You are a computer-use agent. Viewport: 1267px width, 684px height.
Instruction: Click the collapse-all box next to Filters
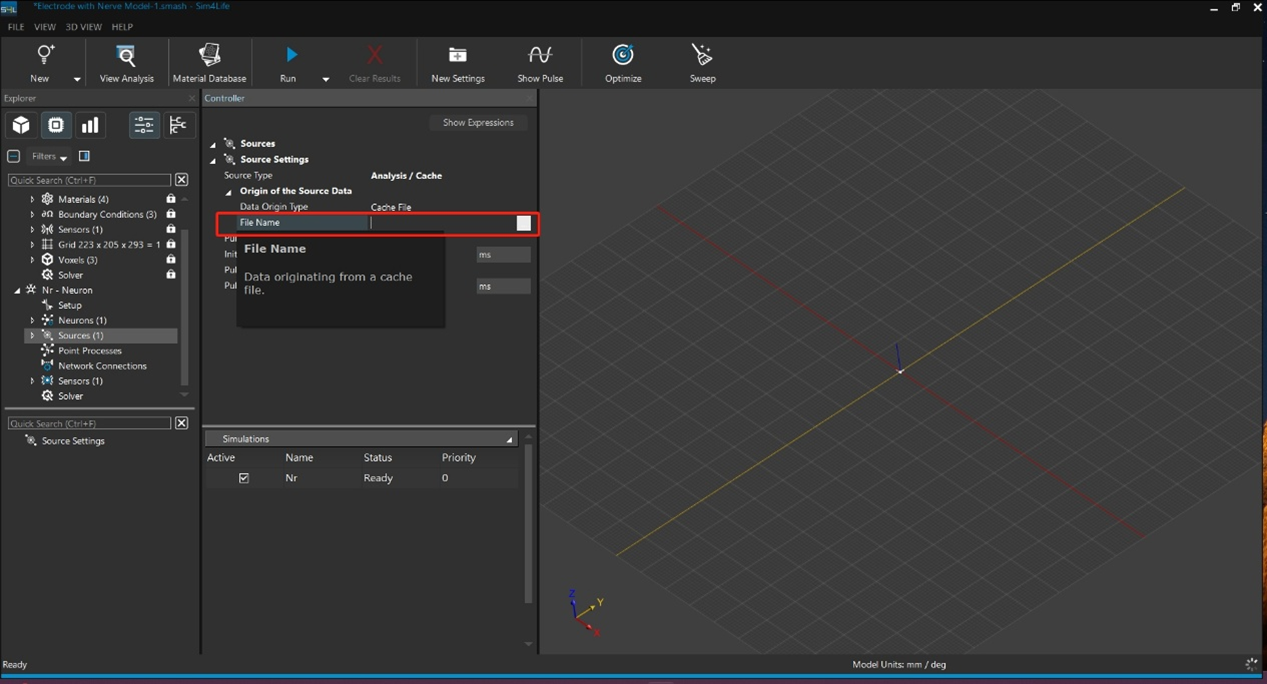(14, 156)
